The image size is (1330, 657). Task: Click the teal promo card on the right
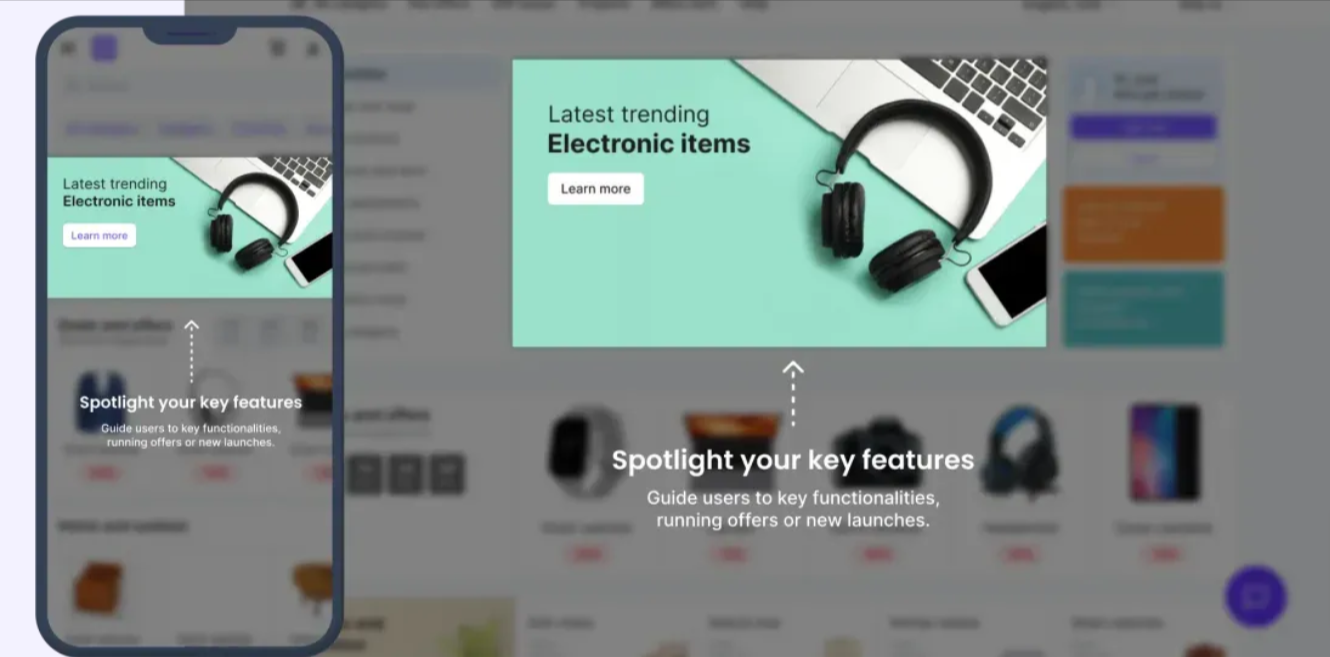coord(1143,309)
